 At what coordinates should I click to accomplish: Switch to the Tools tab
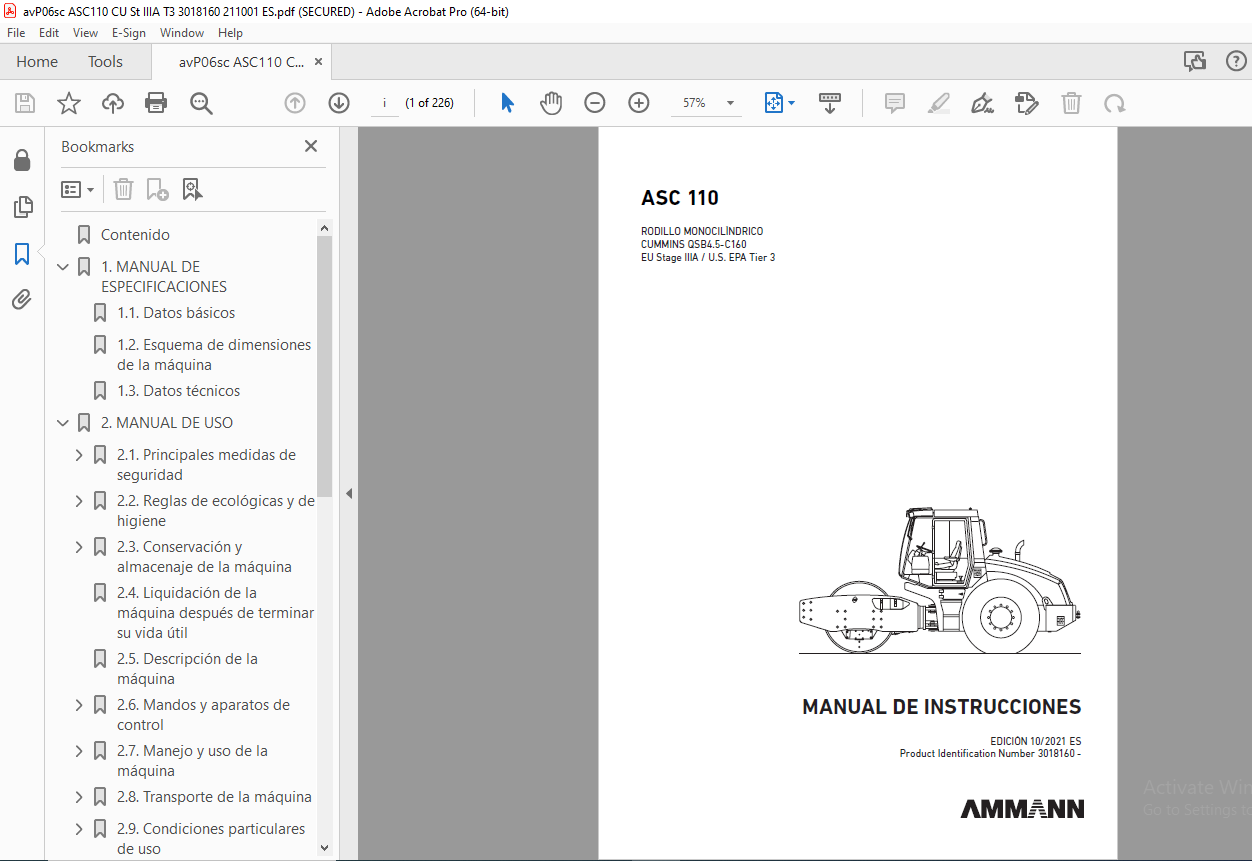(105, 62)
